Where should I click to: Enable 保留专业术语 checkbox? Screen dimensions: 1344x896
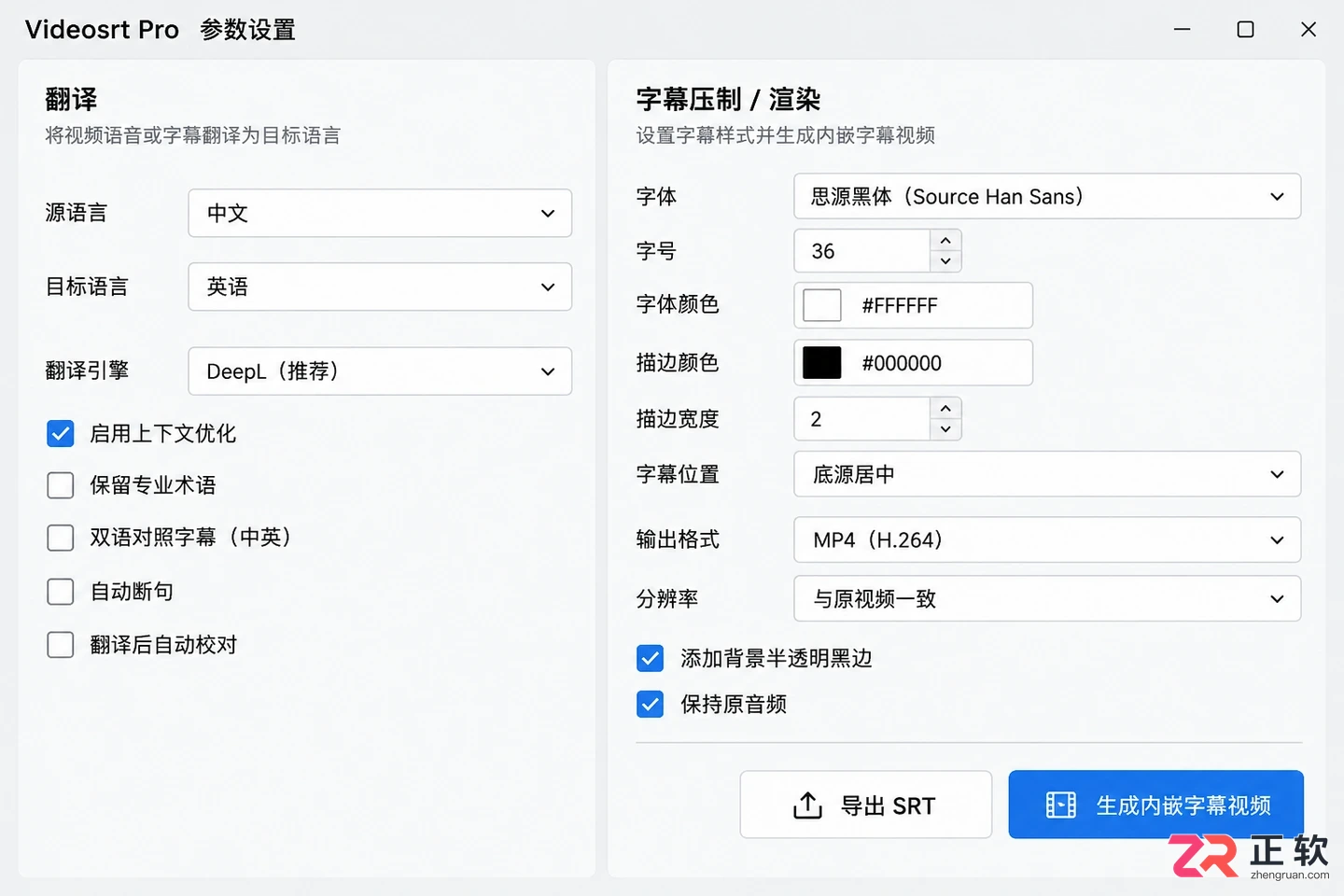point(61,485)
